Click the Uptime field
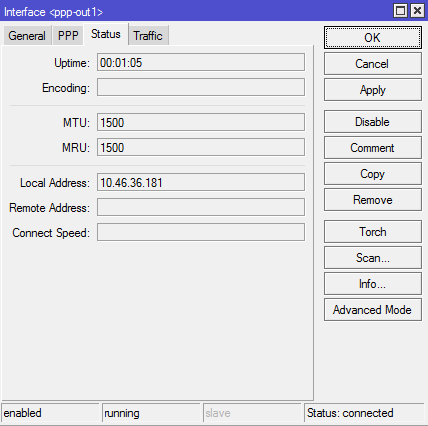Screen dimensions: 428x426 [x=201, y=62]
